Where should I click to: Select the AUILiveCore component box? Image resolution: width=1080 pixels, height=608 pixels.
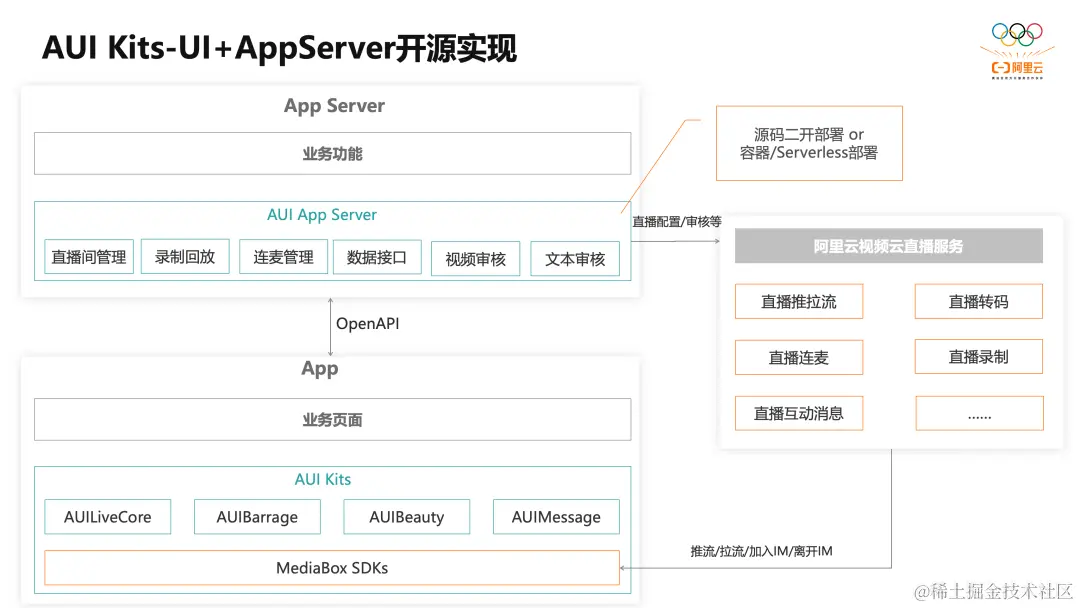[107, 517]
